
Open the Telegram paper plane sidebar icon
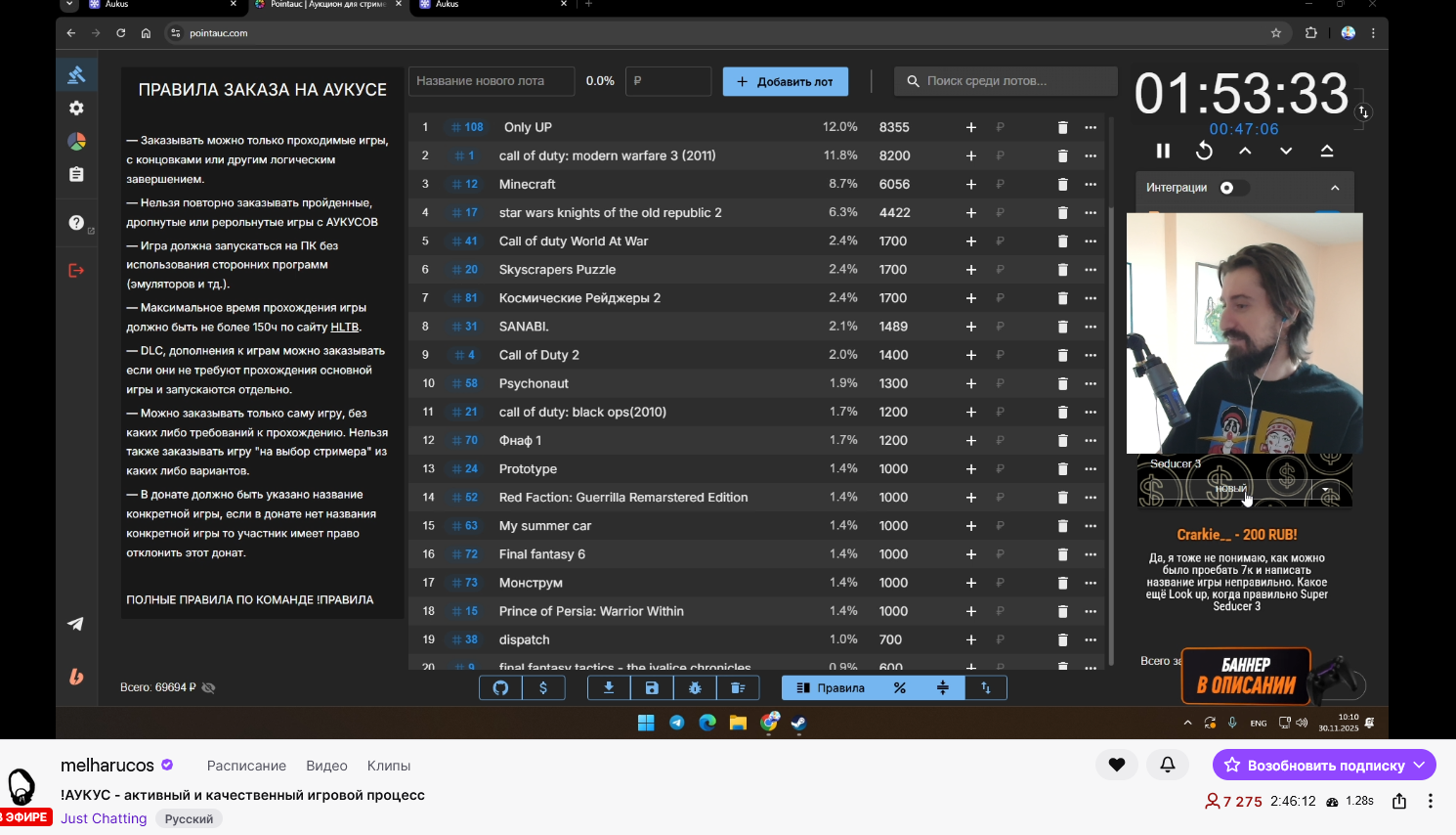tap(75, 624)
